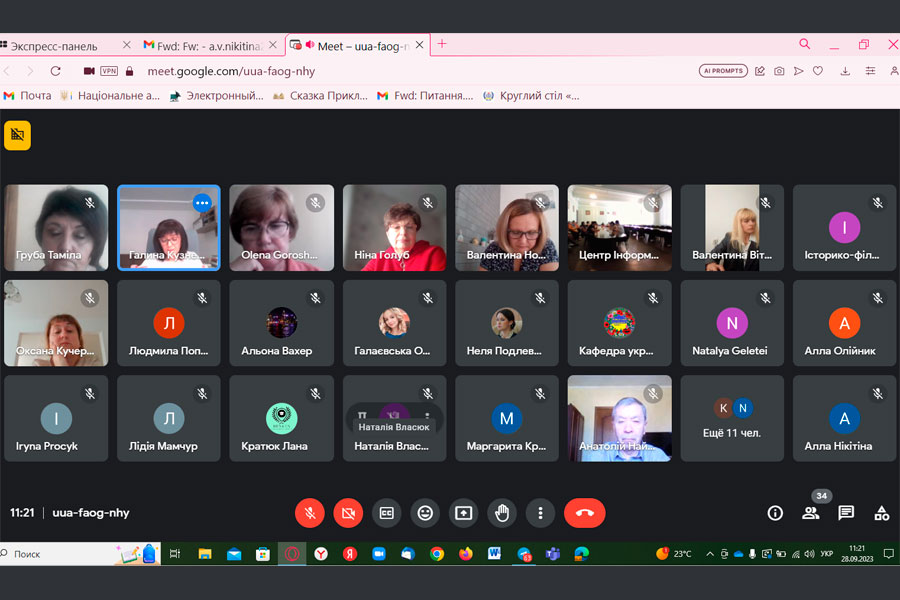Toggle the VPN badge in address bar

click(x=109, y=71)
